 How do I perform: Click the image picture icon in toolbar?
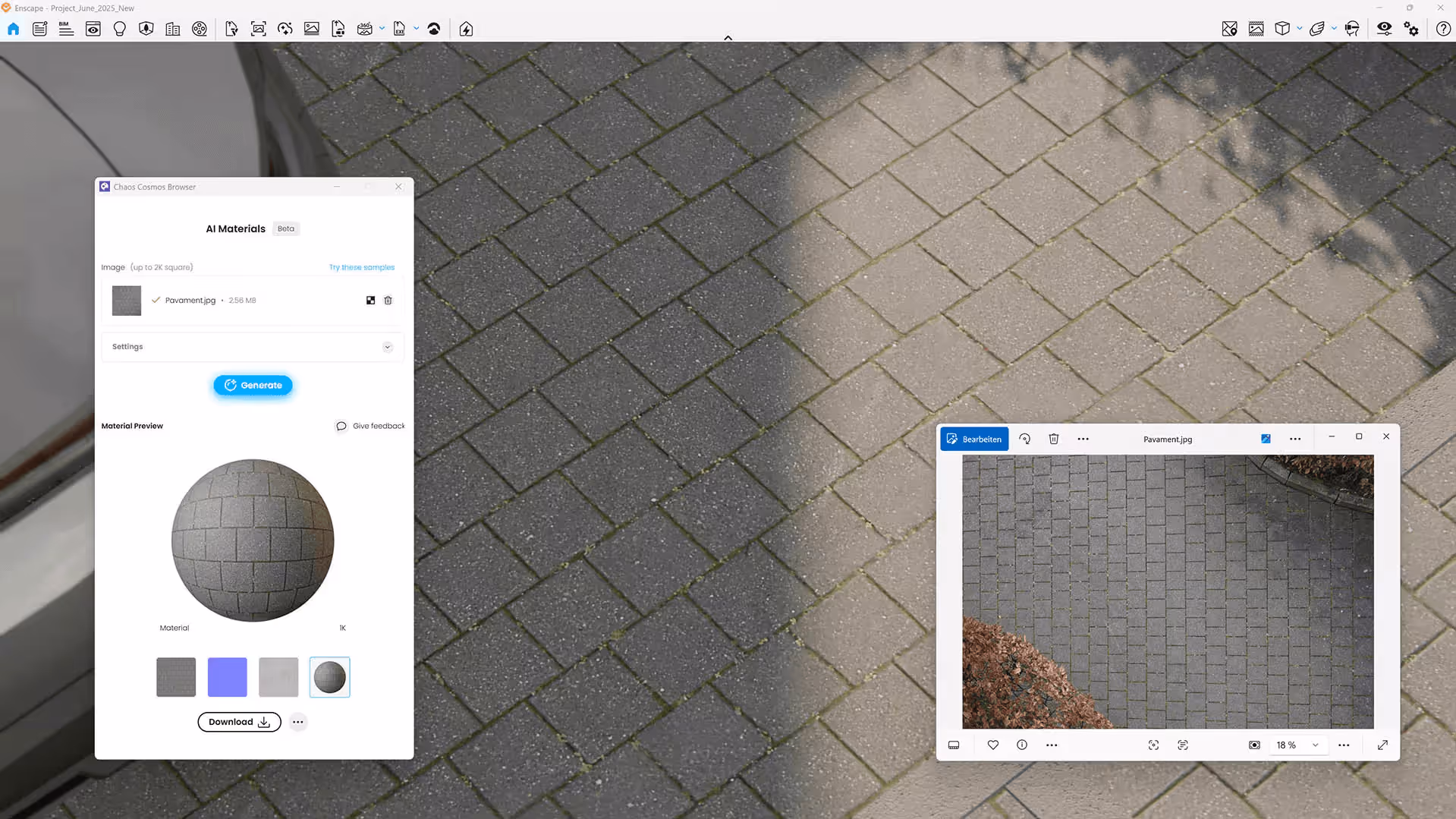tap(312, 29)
